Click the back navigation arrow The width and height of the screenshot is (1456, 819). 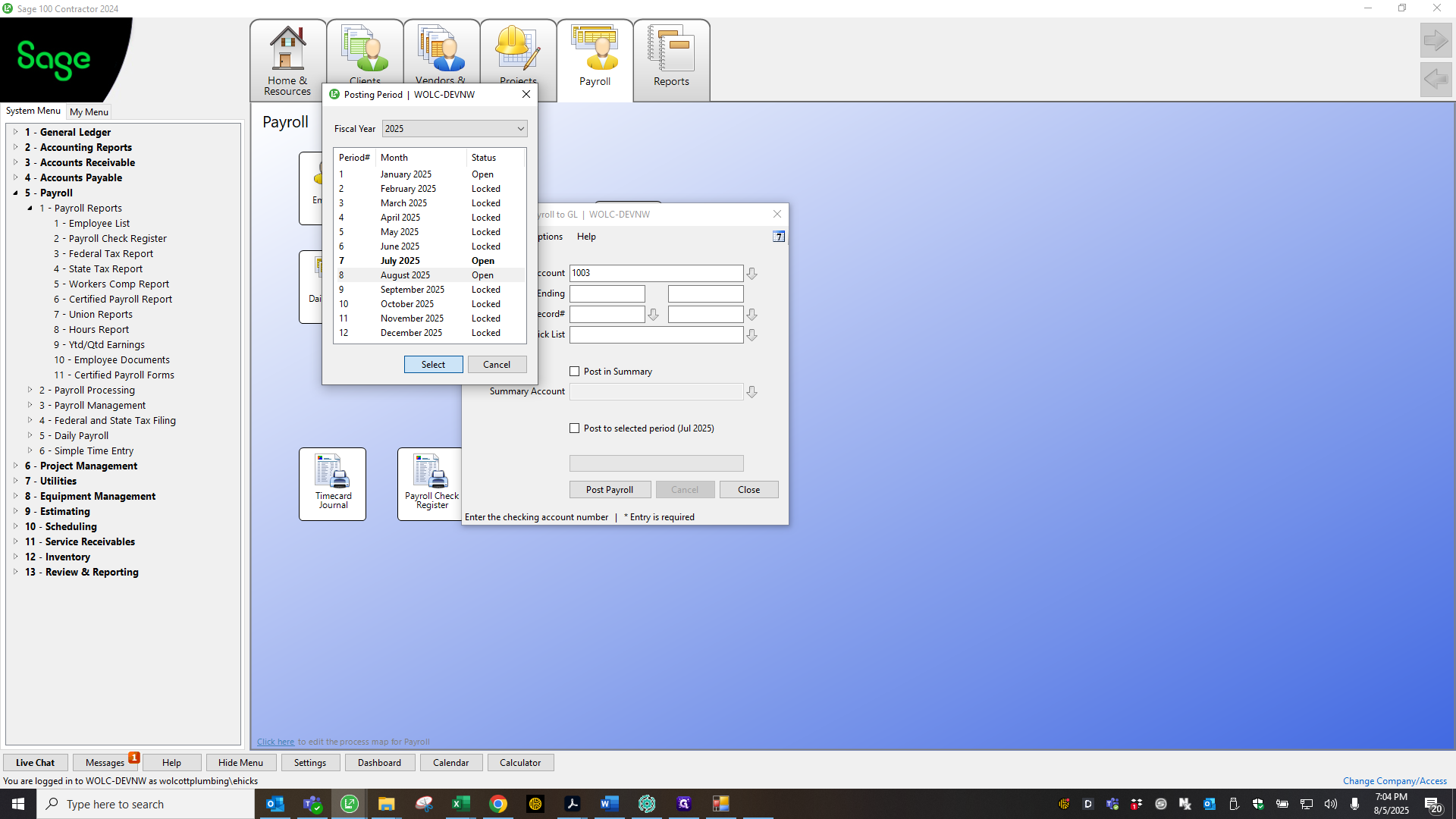(x=1436, y=79)
